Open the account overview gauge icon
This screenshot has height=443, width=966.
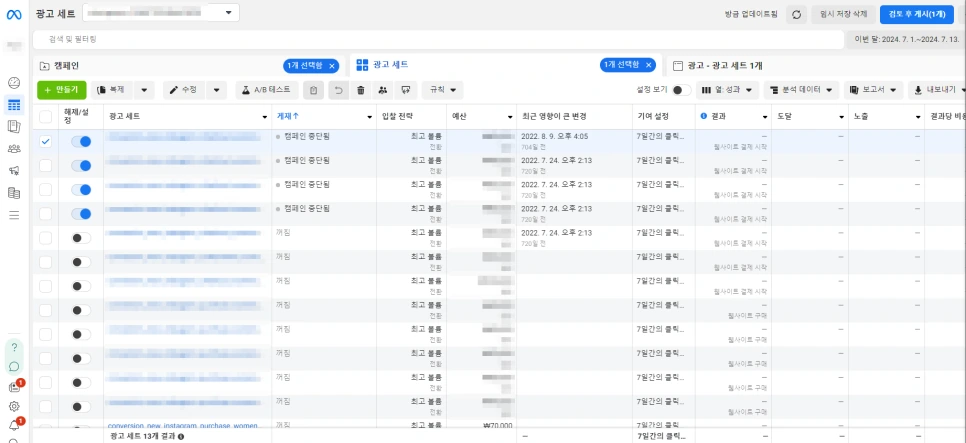coord(14,83)
